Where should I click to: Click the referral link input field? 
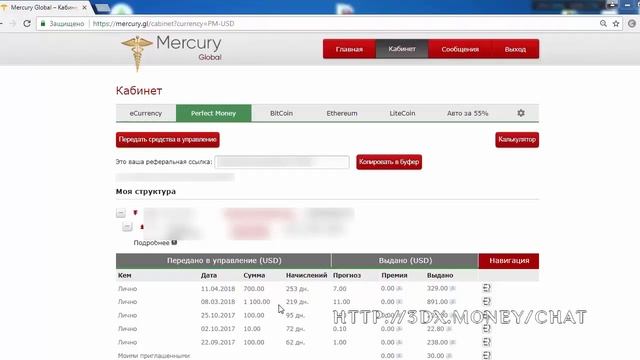[282, 162]
